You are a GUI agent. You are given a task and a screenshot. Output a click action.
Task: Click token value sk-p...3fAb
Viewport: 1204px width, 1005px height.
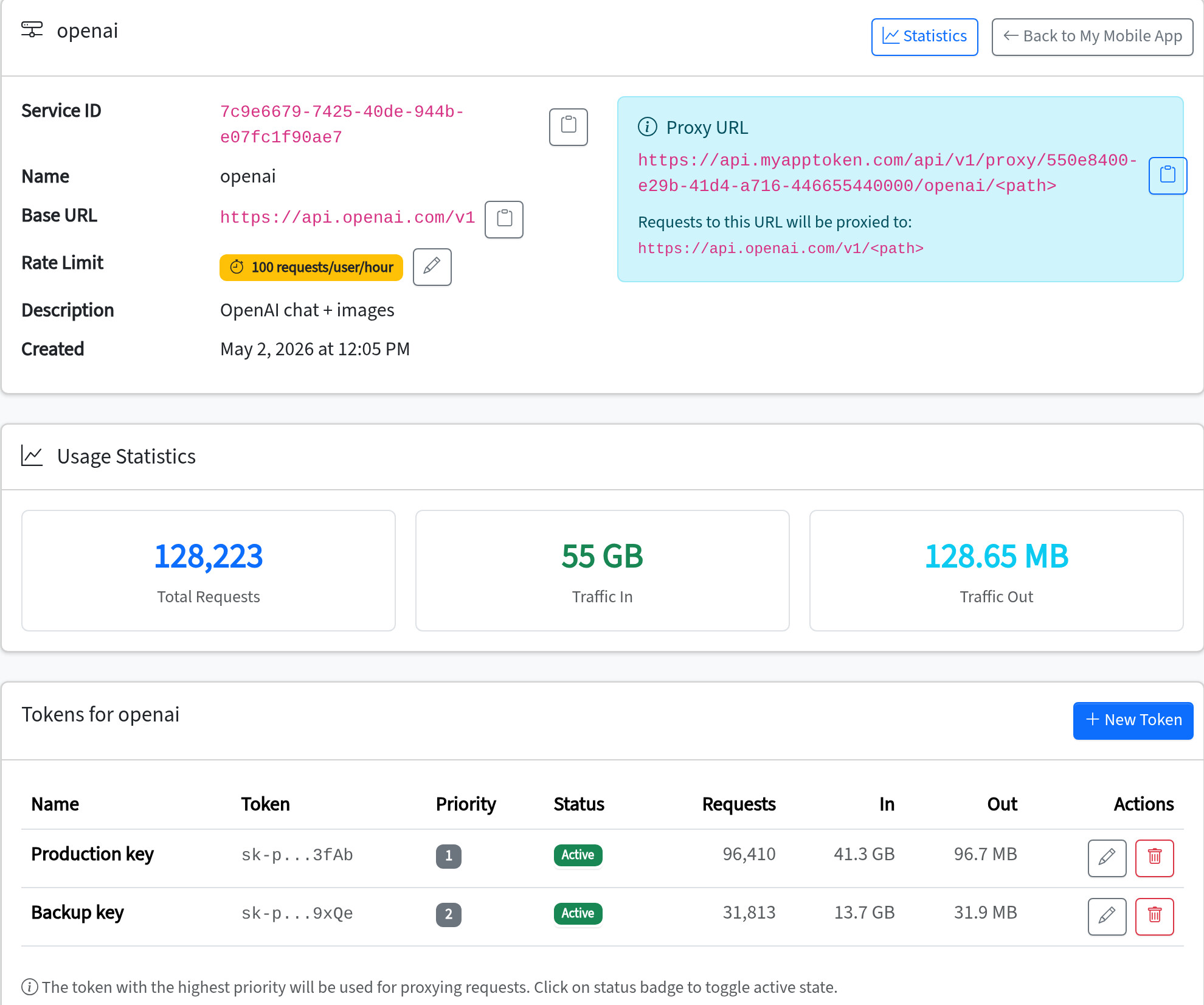point(297,855)
